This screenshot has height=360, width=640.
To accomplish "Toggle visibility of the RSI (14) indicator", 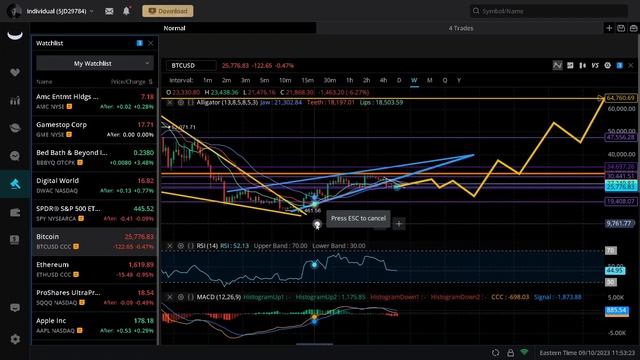I will (180, 246).
